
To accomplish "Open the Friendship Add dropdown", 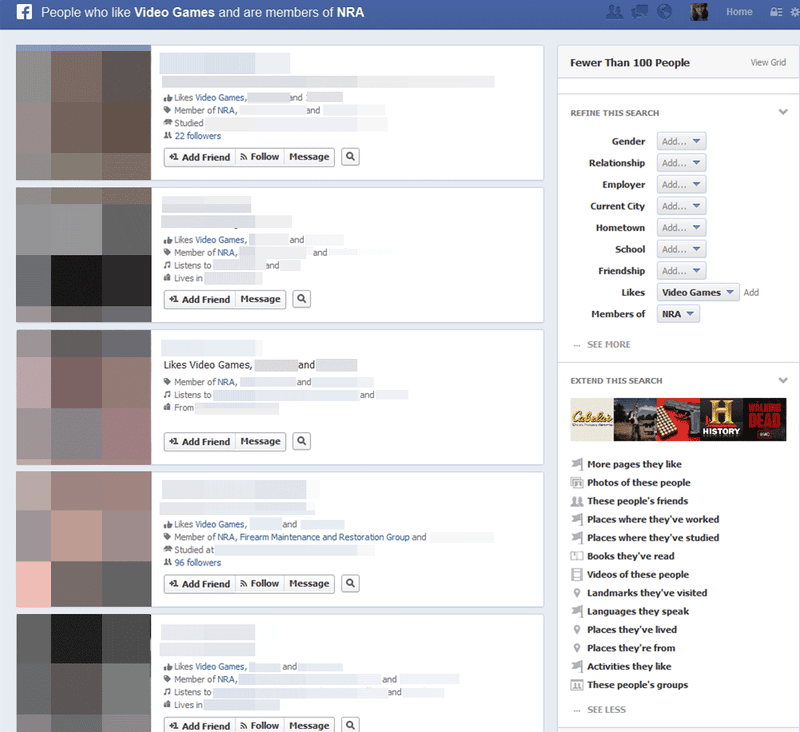I will (681, 271).
